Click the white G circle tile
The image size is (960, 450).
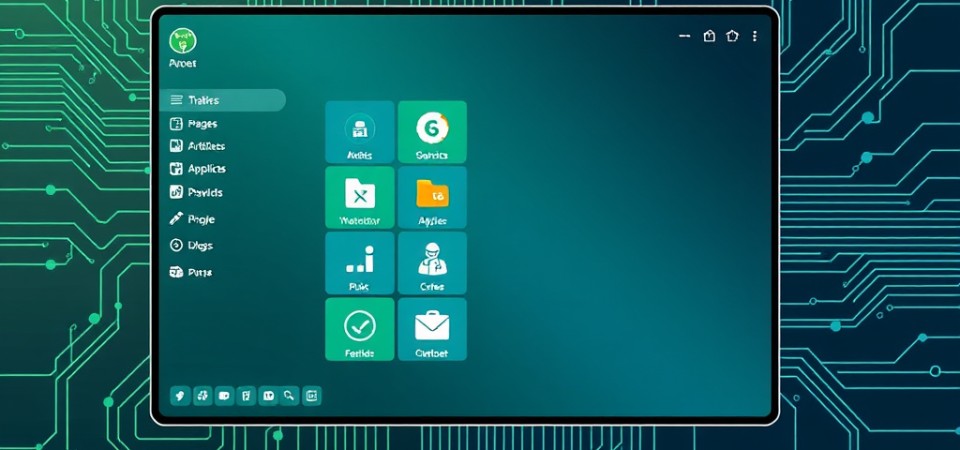coord(432,131)
